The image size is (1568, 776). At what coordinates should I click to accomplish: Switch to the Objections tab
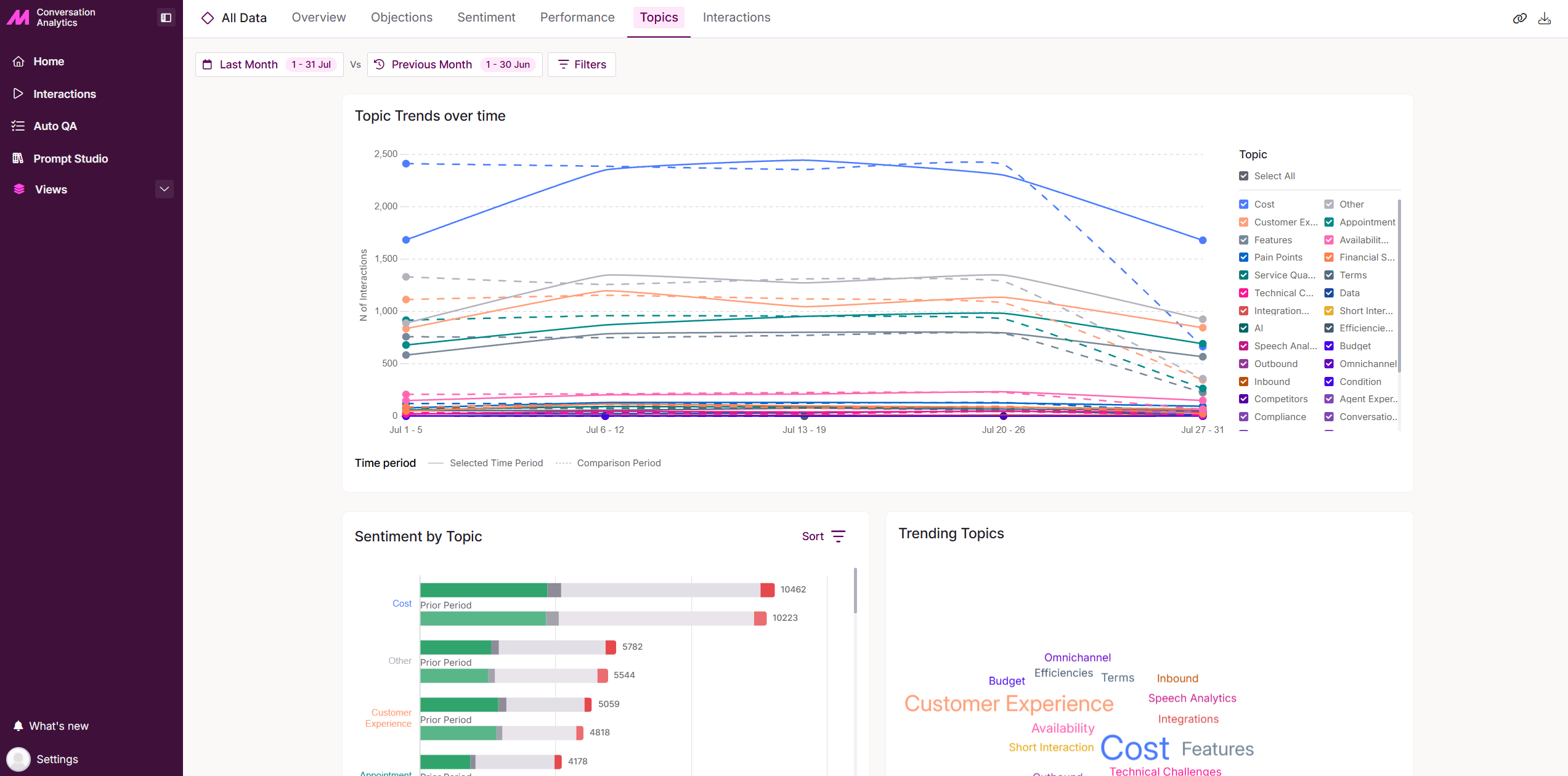402,17
